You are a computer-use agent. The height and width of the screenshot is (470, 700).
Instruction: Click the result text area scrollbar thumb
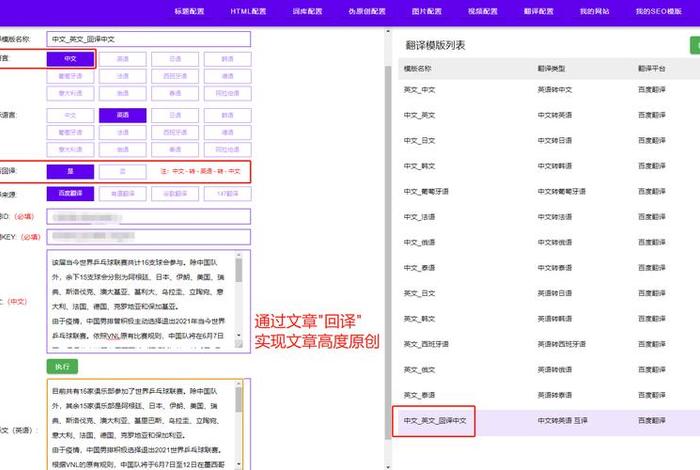239,399
